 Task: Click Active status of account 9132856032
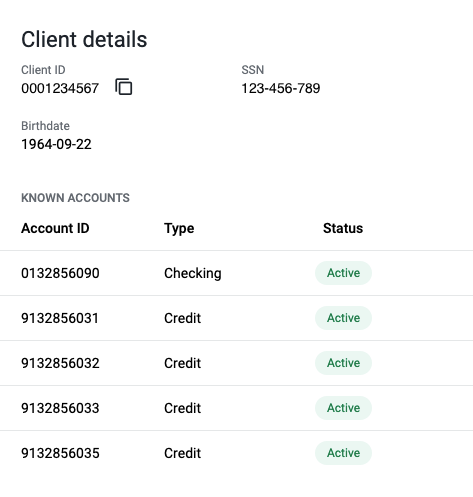(343, 363)
